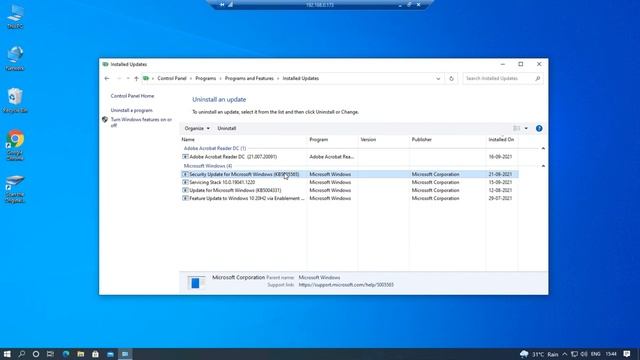
Task: Click the search magnifier icon
Action: tap(538, 78)
